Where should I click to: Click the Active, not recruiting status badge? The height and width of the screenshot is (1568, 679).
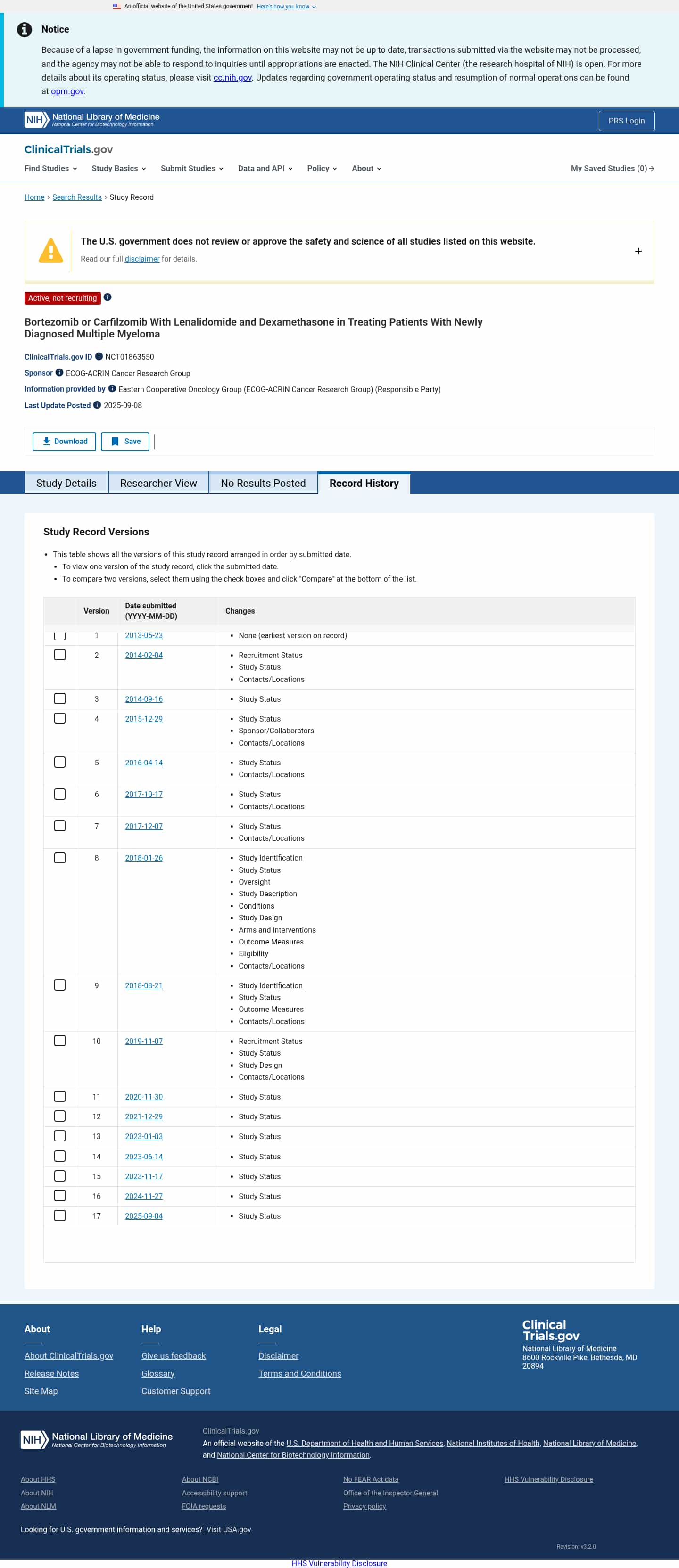tap(62, 298)
